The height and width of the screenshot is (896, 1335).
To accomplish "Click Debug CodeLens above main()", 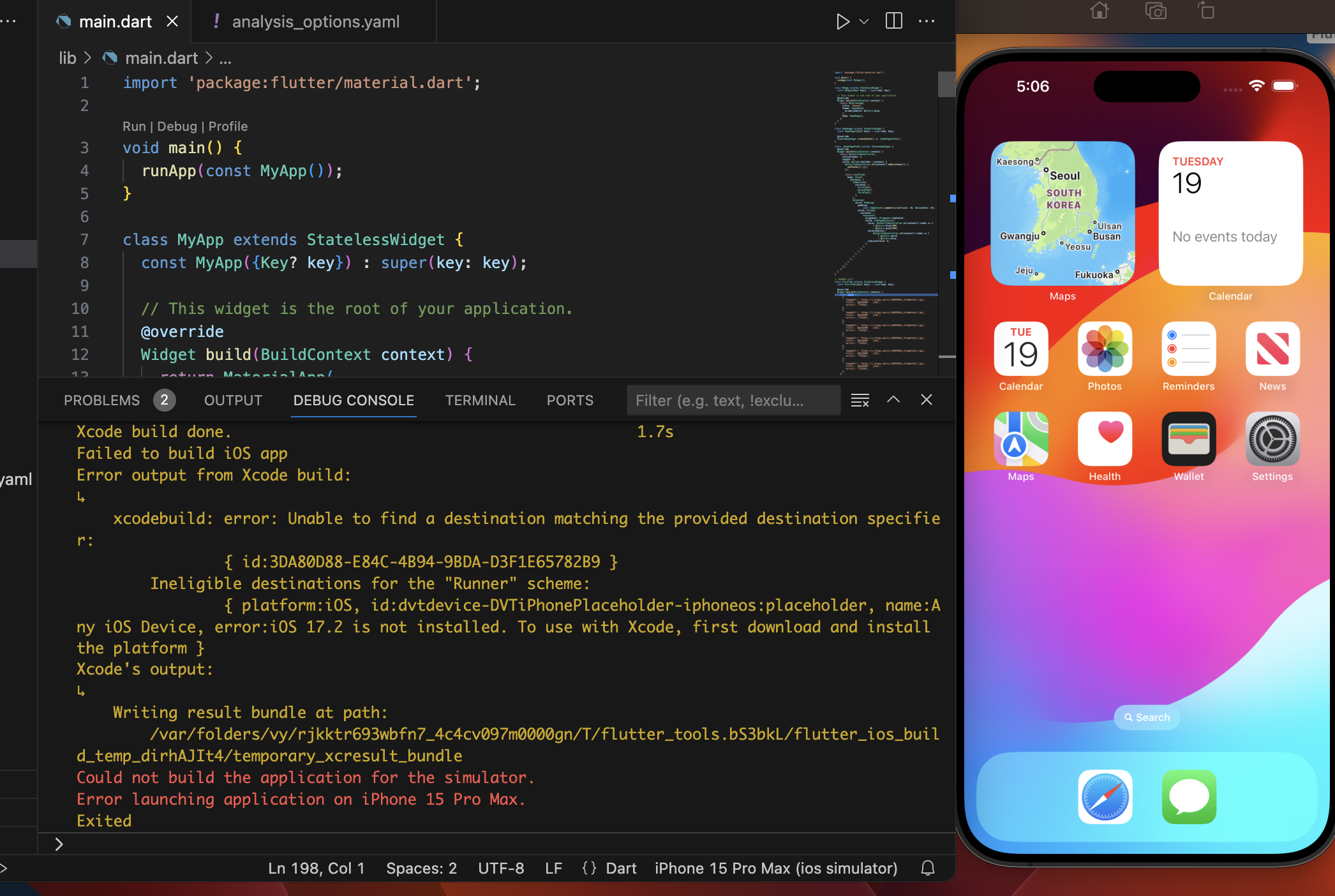I will pos(177,126).
